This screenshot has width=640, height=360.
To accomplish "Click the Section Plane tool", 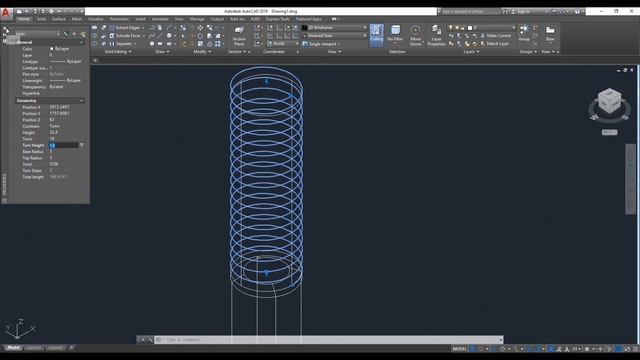I will click(239, 36).
